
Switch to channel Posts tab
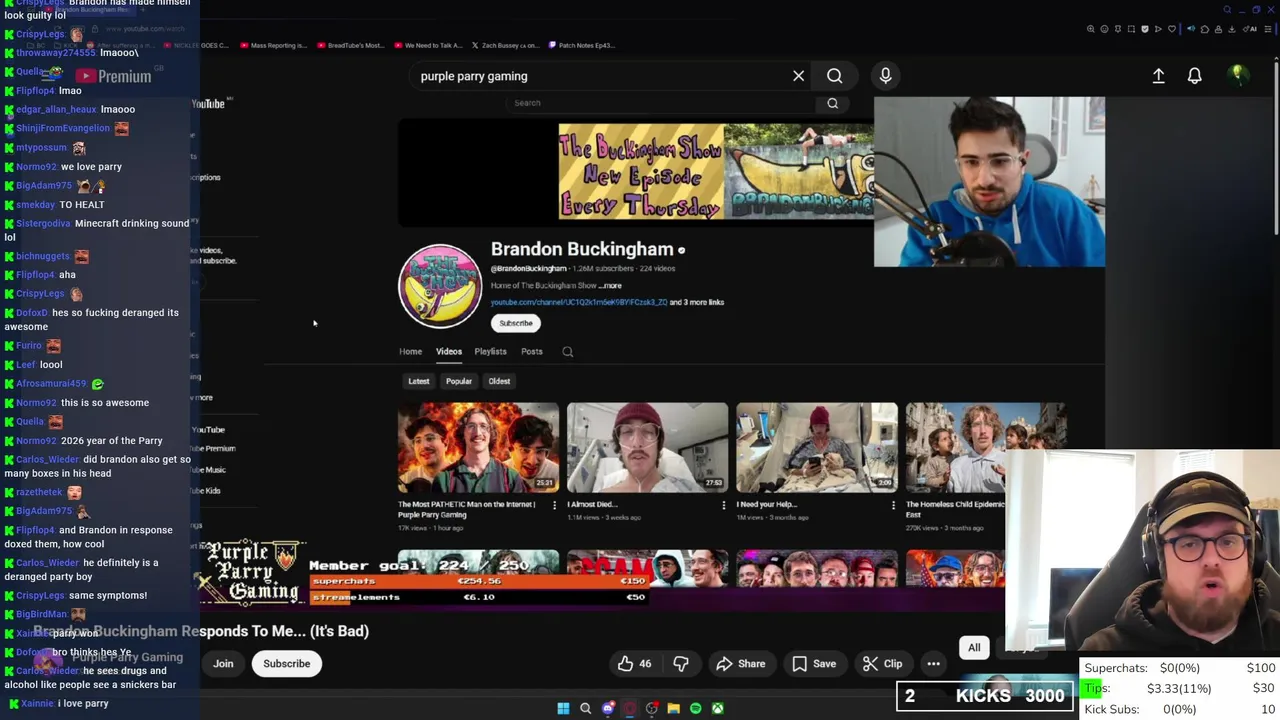tap(531, 352)
